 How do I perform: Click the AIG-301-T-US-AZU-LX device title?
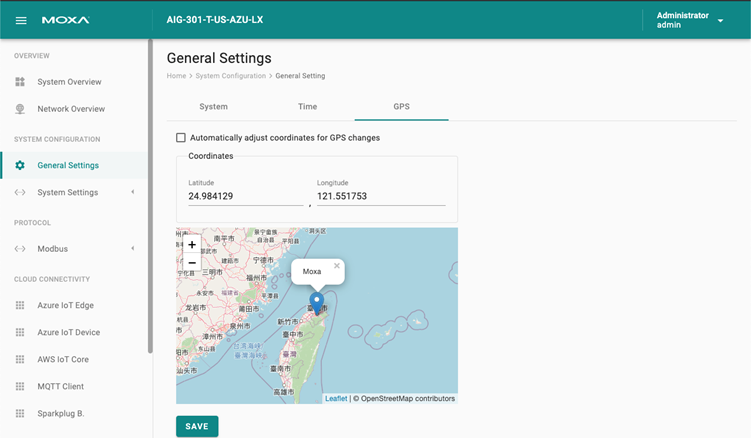215,20
